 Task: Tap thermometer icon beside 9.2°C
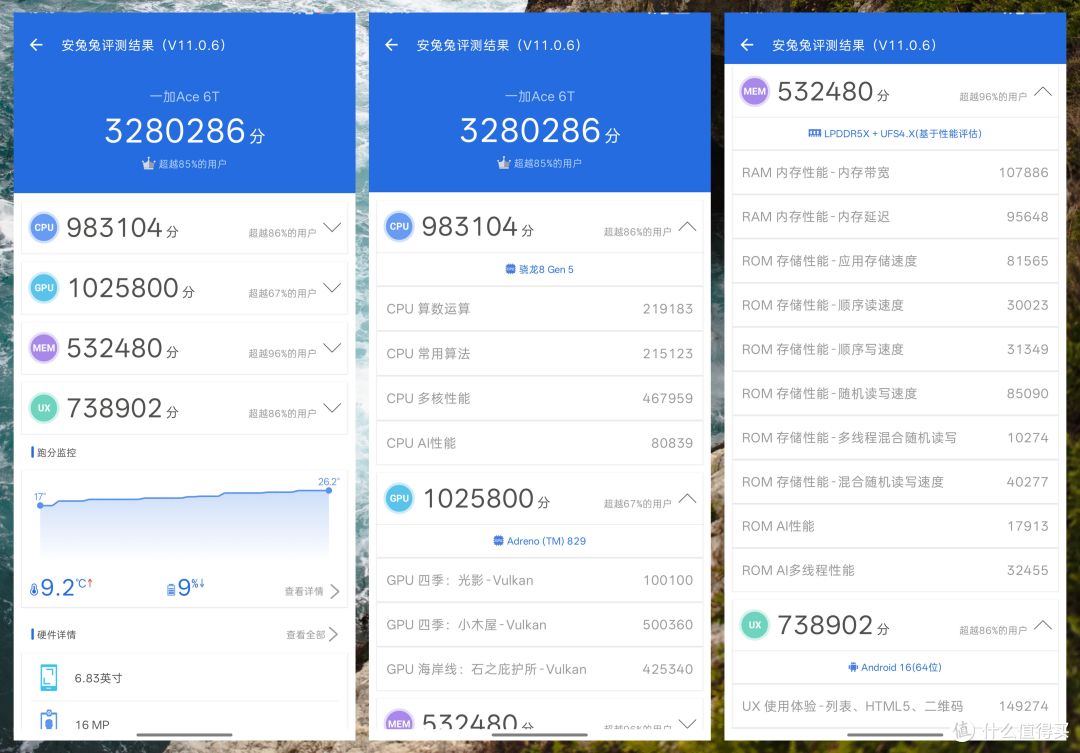tap(34, 590)
